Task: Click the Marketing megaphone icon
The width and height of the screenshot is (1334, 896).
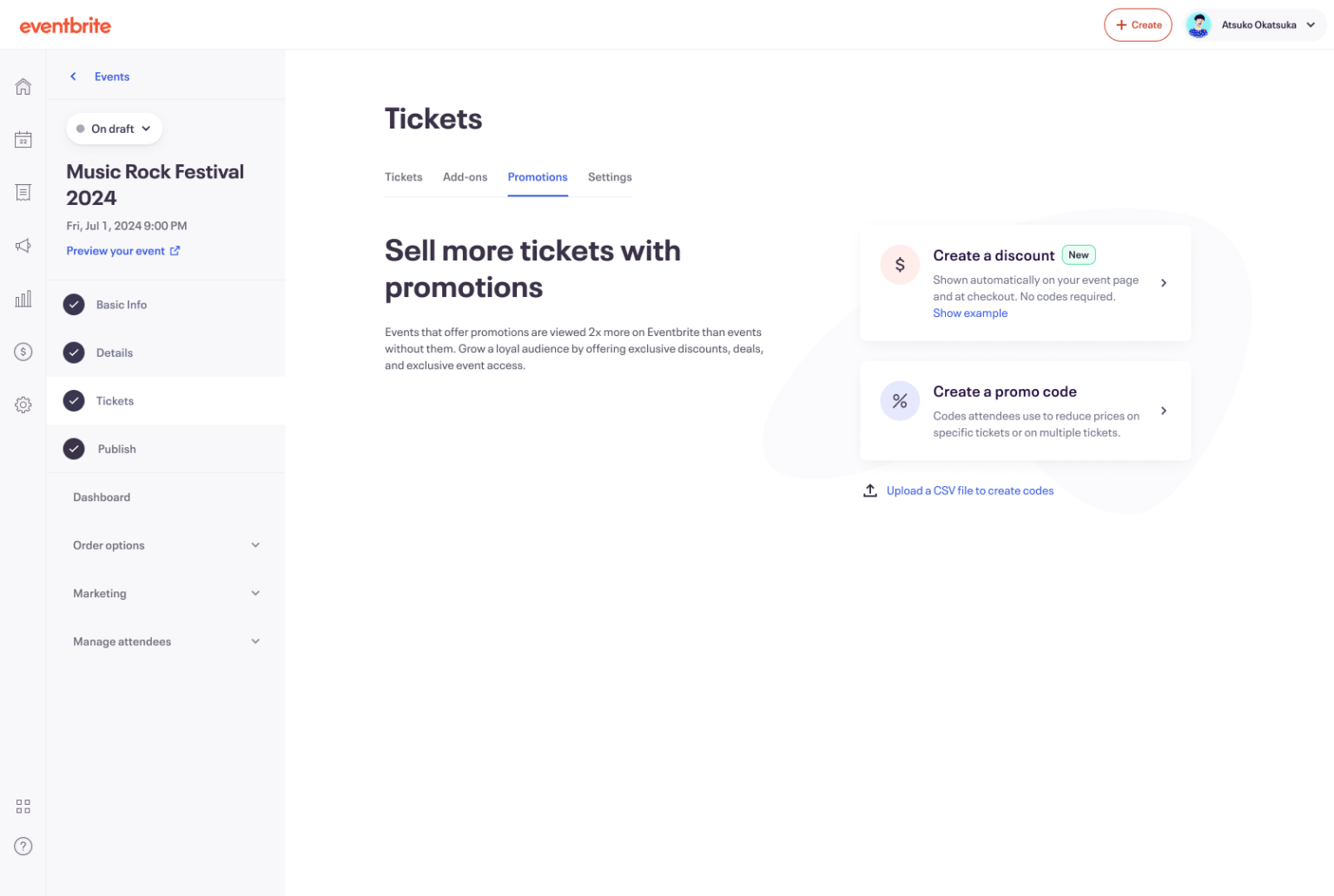Action: click(23, 246)
